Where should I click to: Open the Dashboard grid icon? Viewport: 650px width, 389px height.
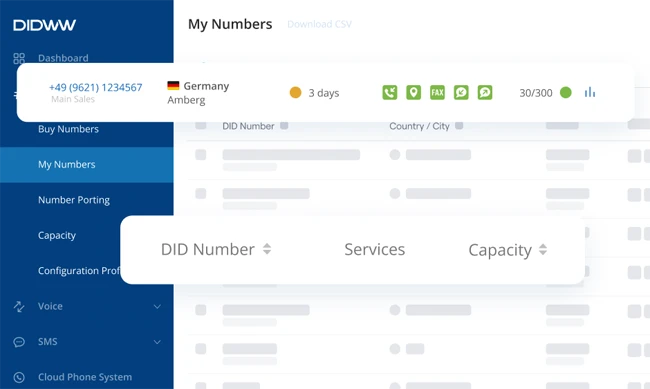19,58
